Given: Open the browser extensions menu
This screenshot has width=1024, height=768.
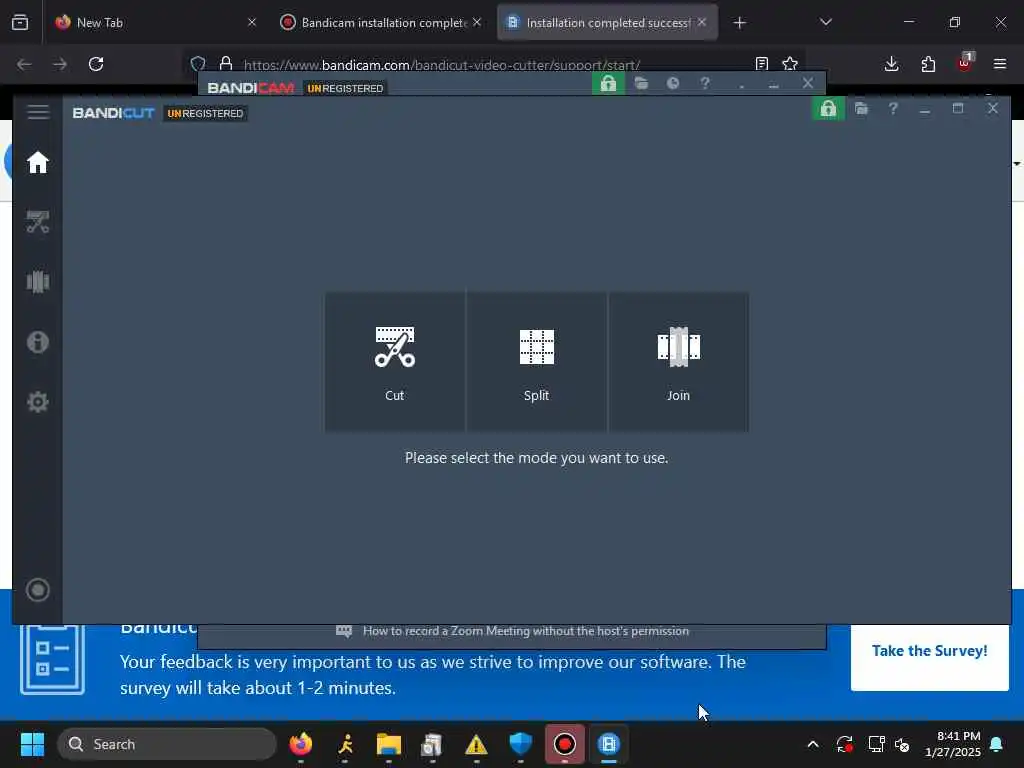Looking at the screenshot, I should [x=928, y=64].
